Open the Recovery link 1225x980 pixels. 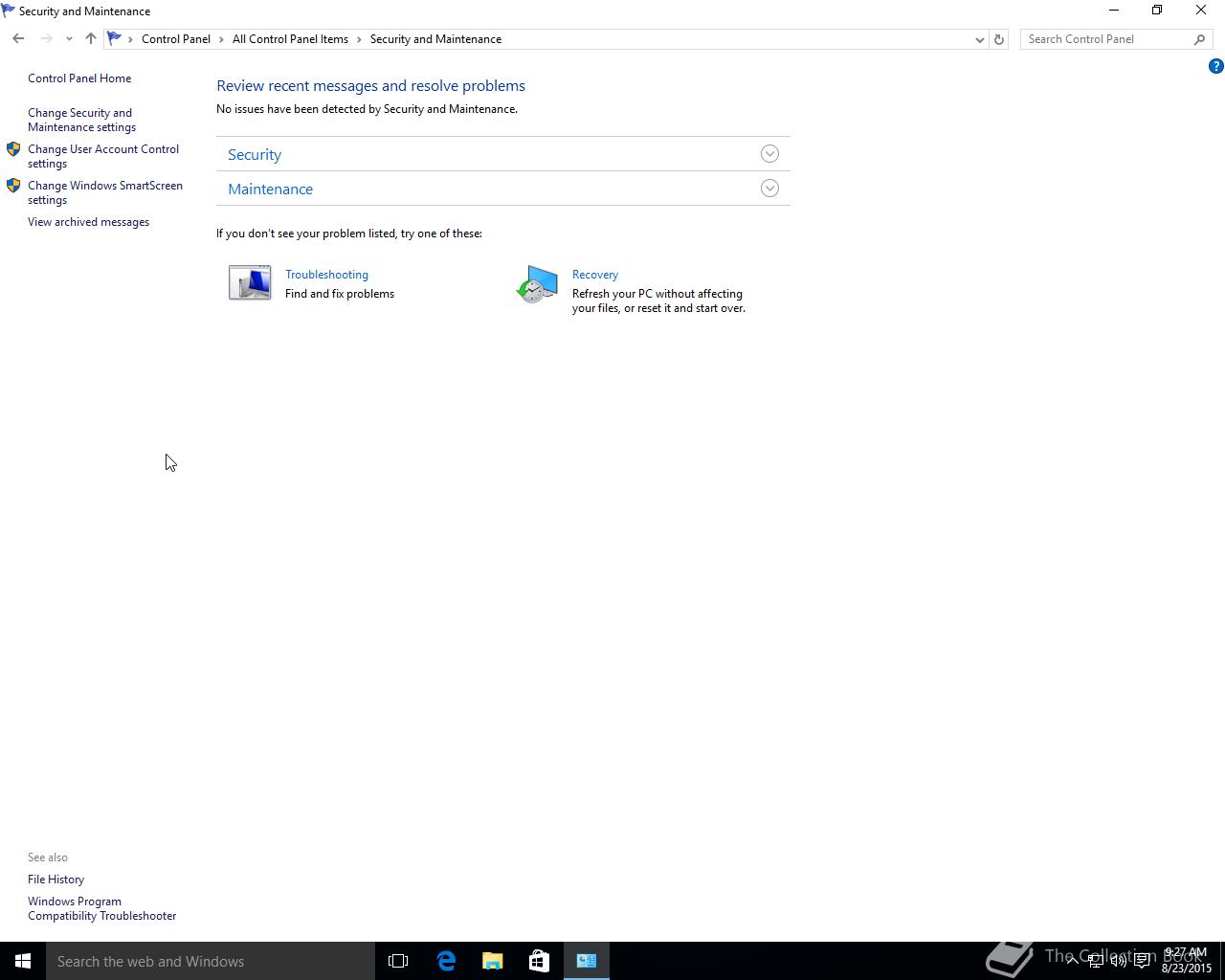click(595, 275)
